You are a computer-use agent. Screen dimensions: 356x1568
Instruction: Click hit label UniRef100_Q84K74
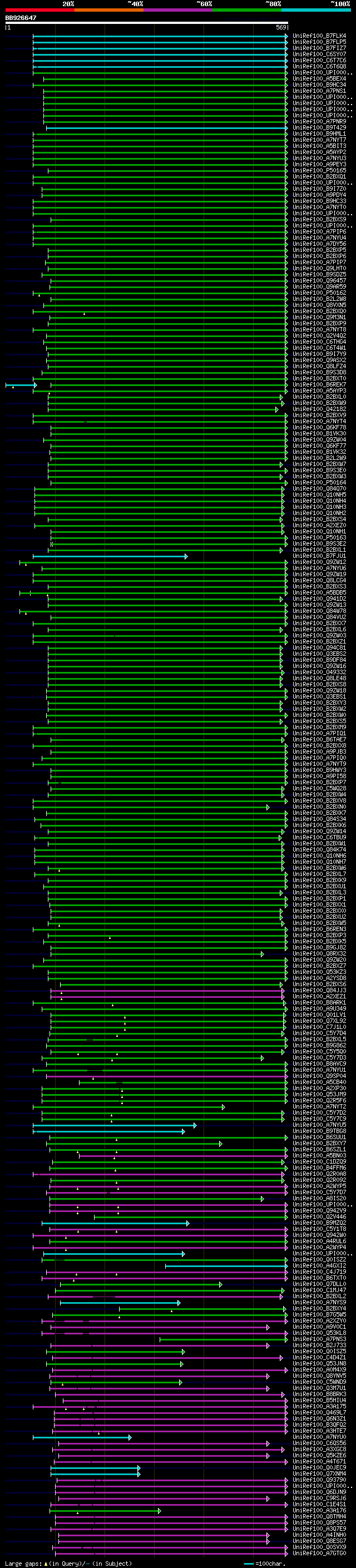coord(319,850)
